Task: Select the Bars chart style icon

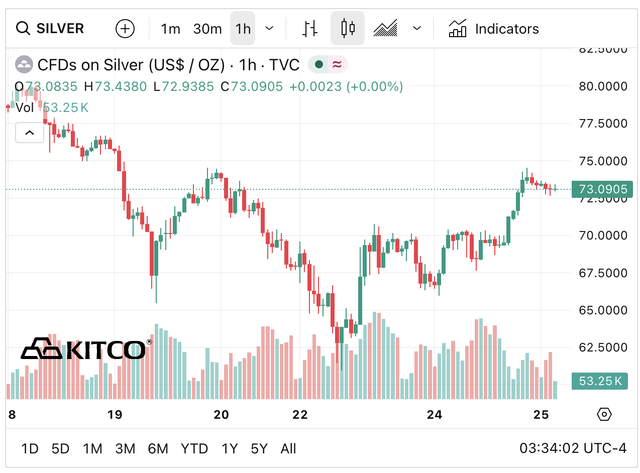Action: 311,29
